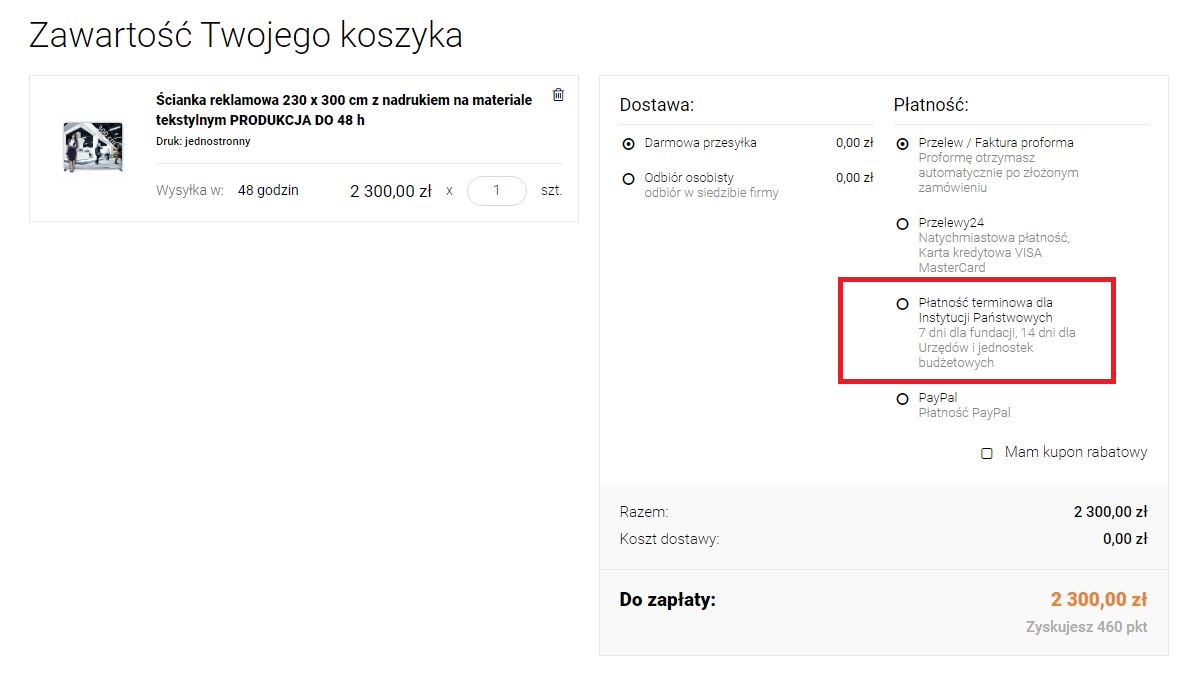The image size is (1186, 681).
Task: Click the Druk: jednostronny attribute text
Action: pos(195,141)
